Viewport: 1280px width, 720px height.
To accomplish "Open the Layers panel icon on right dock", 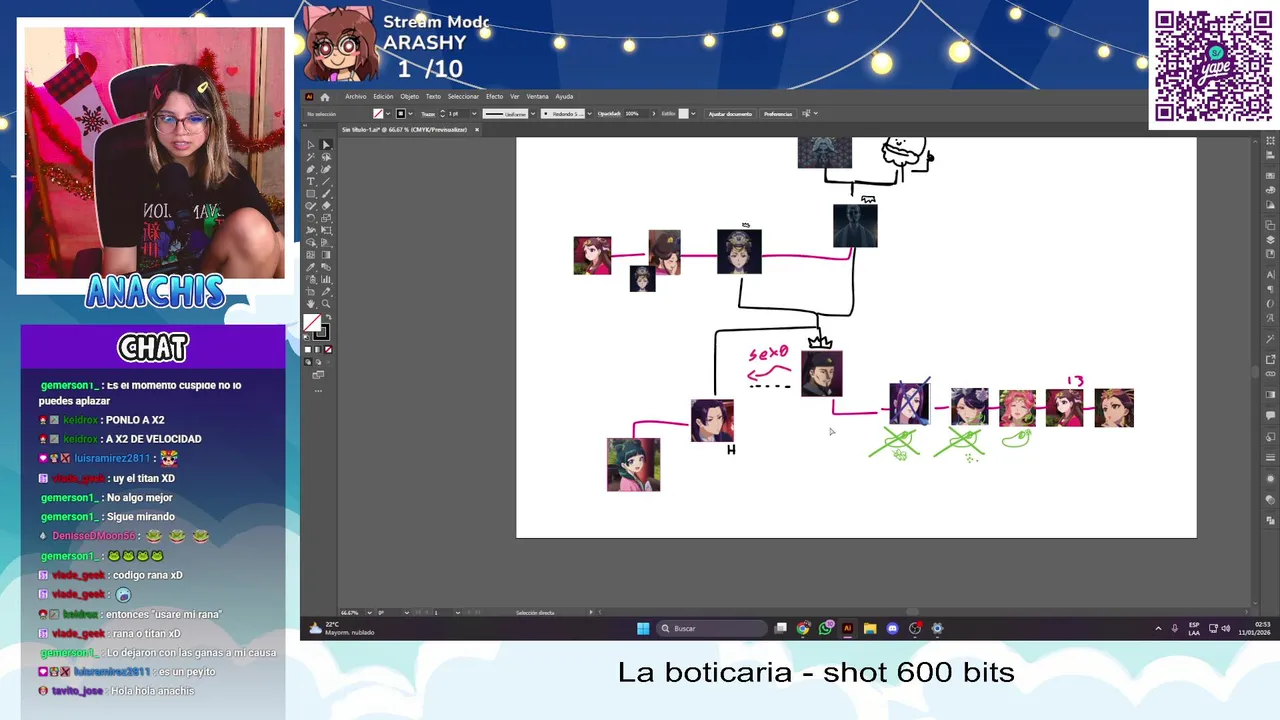I will click(x=1270, y=240).
